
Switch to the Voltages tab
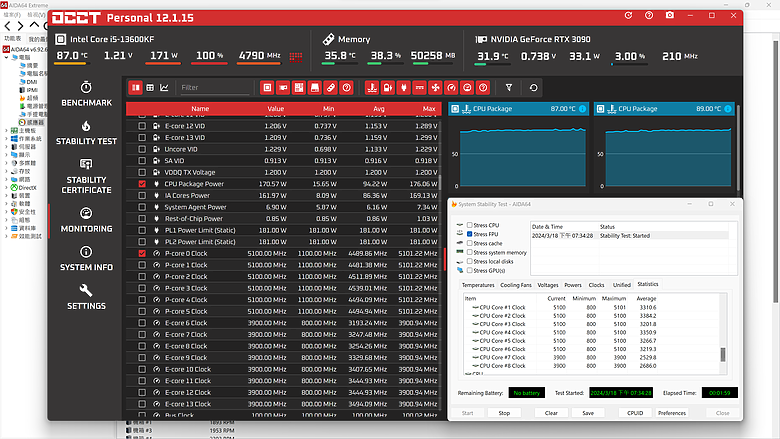pos(548,285)
